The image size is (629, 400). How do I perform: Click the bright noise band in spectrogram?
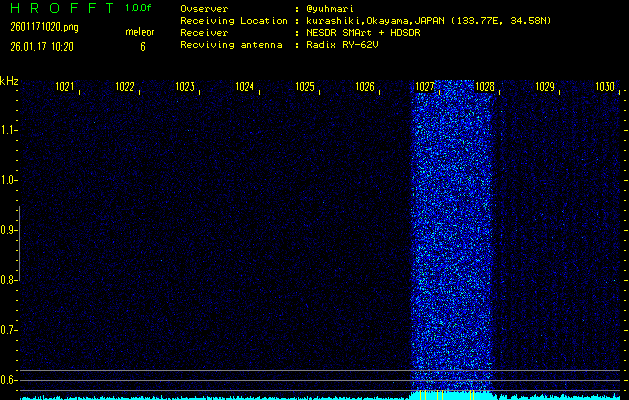(x=452, y=237)
